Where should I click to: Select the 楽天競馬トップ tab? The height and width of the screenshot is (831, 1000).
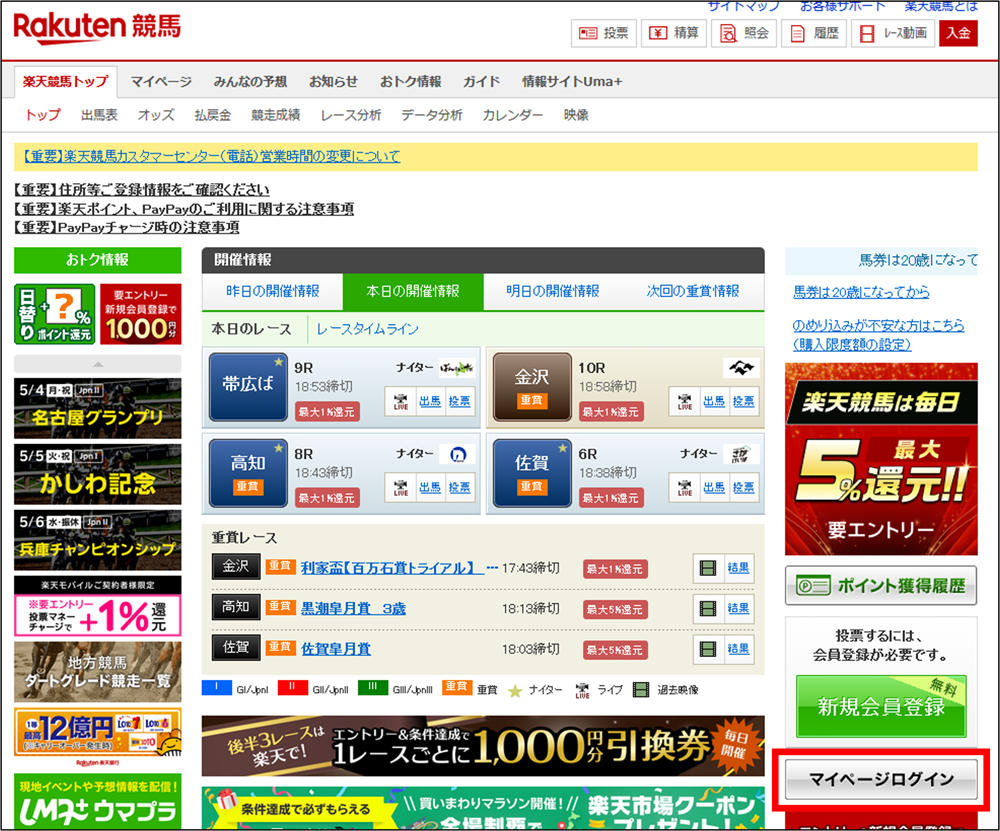66,82
